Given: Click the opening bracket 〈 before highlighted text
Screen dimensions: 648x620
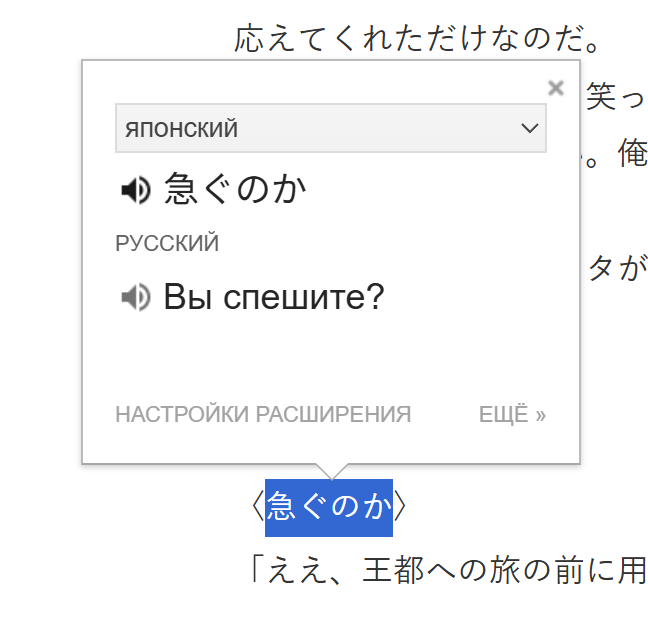Looking at the screenshot, I should pyautogui.click(x=258, y=506).
